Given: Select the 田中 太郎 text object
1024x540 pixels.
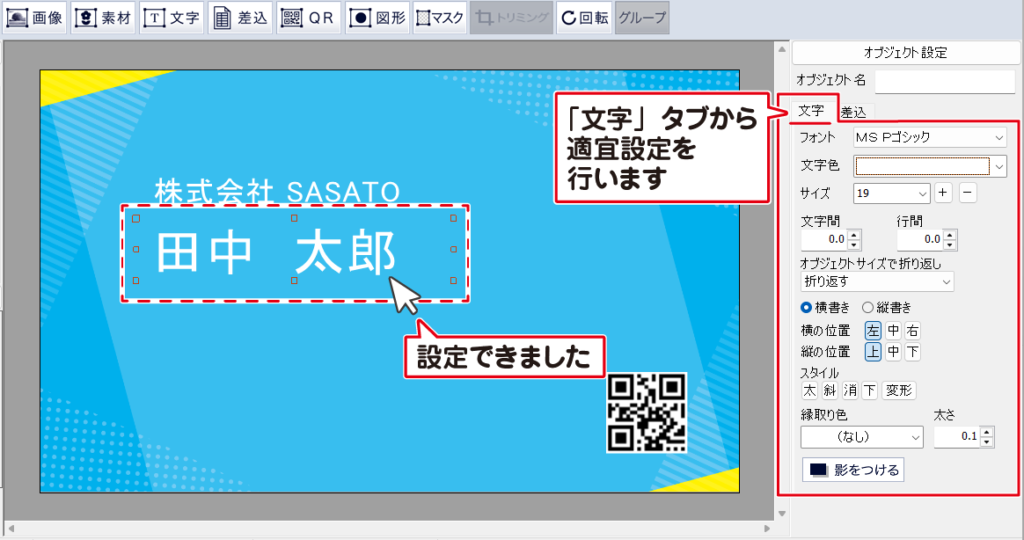Looking at the screenshot, I should coord(276,252).
